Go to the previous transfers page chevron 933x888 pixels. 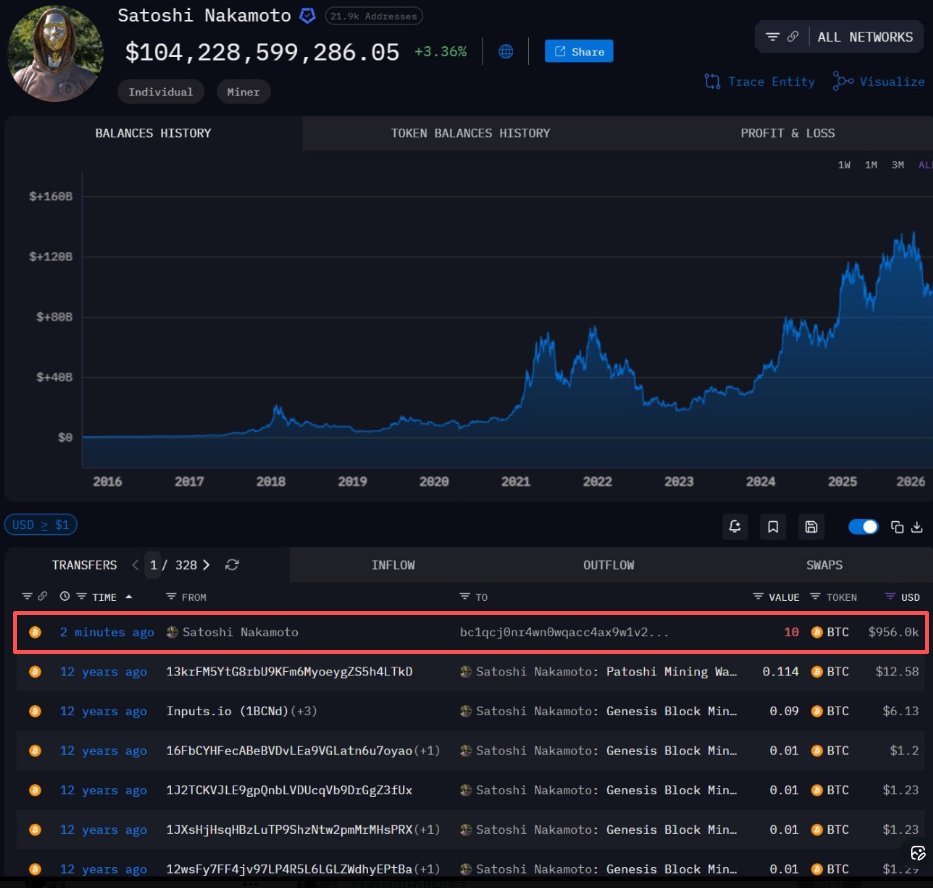click(135, 565)
